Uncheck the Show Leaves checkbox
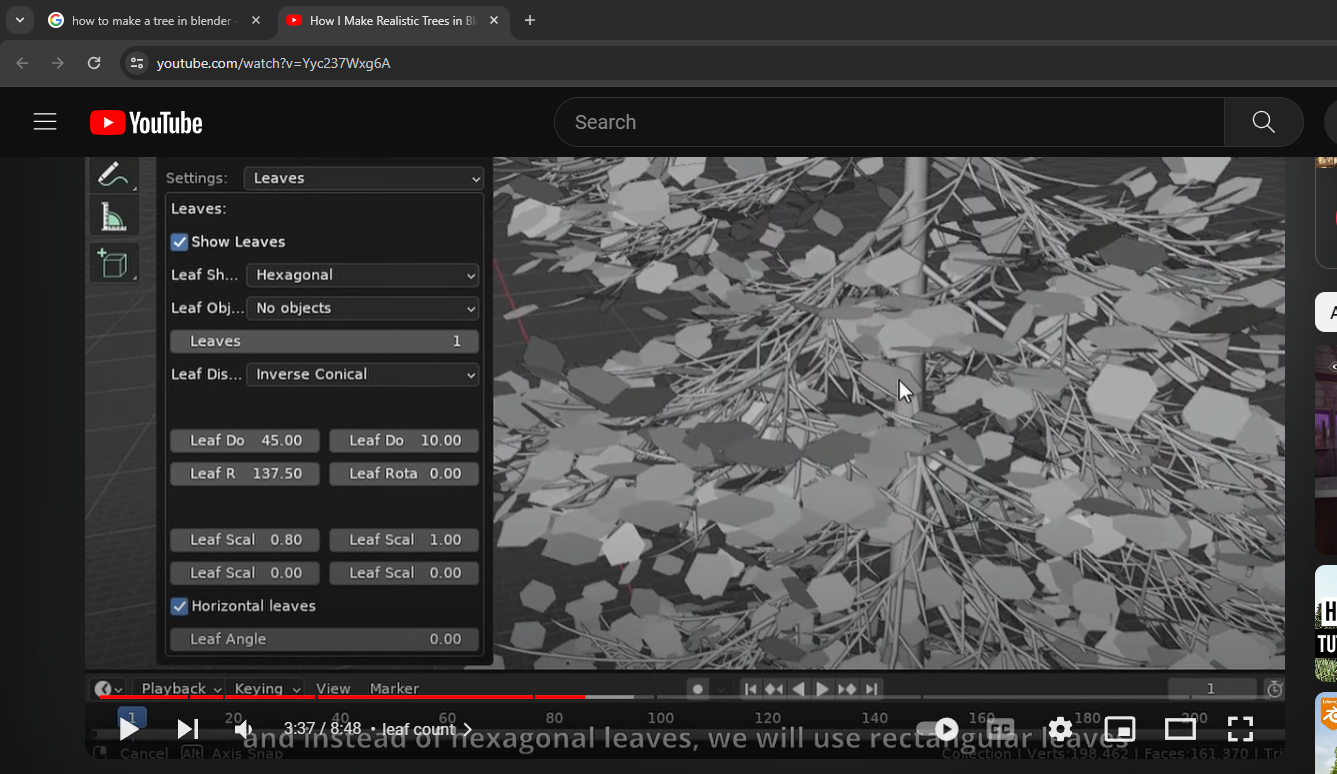The width and height of the screenshot is (1337, 774). coord(180,242)
